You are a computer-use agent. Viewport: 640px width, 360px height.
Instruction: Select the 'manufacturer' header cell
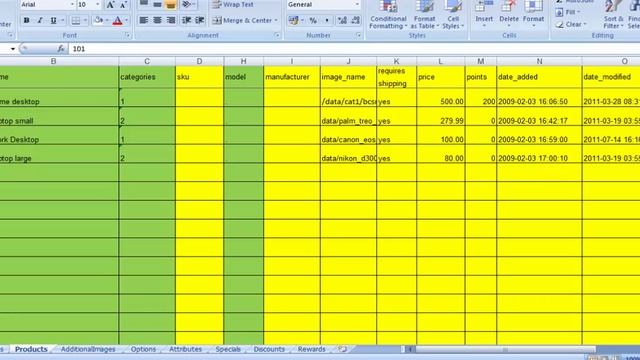[292, 77]
